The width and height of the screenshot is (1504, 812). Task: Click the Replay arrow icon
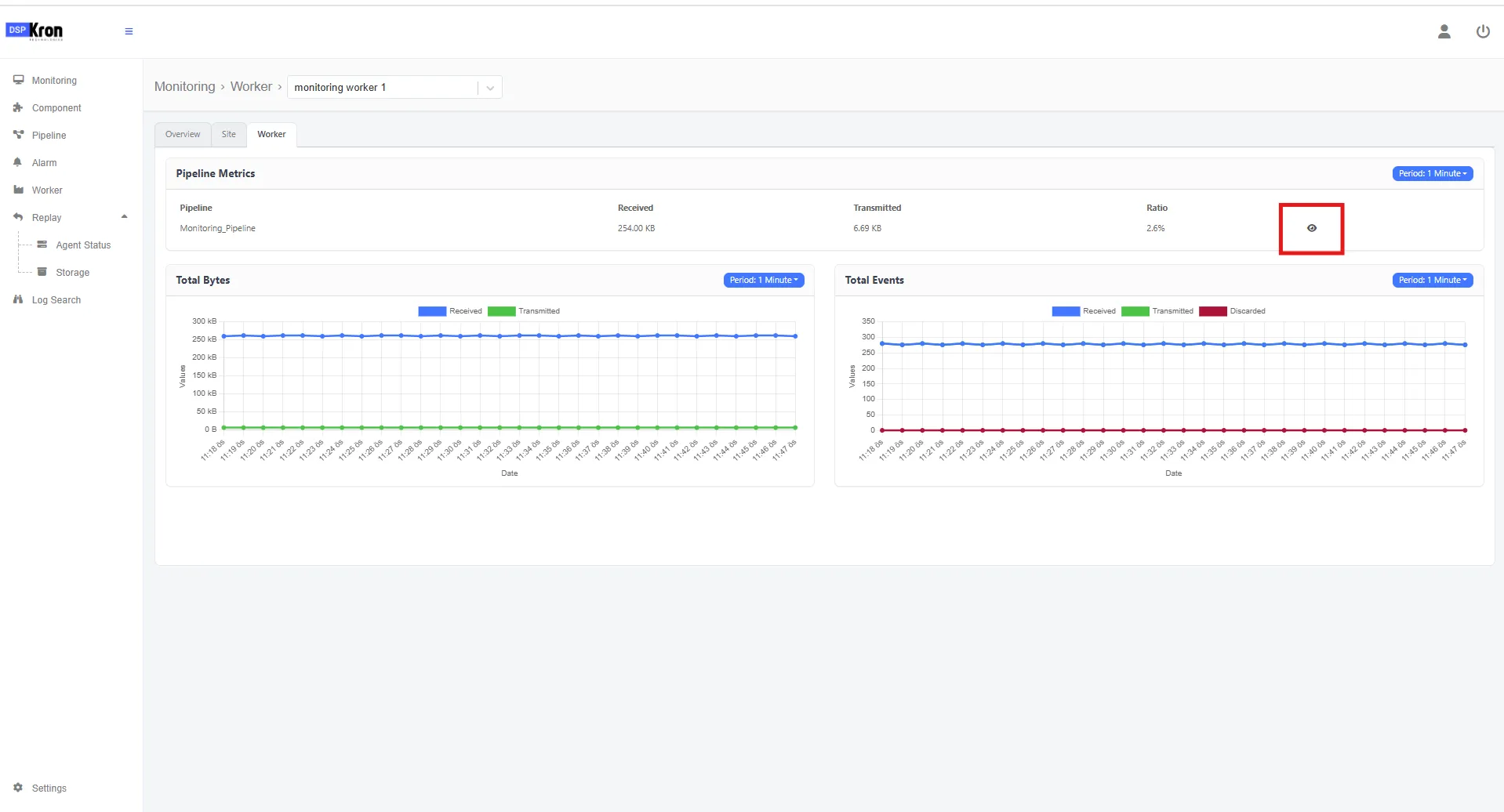pyautogui.click(x=18, y=217)
